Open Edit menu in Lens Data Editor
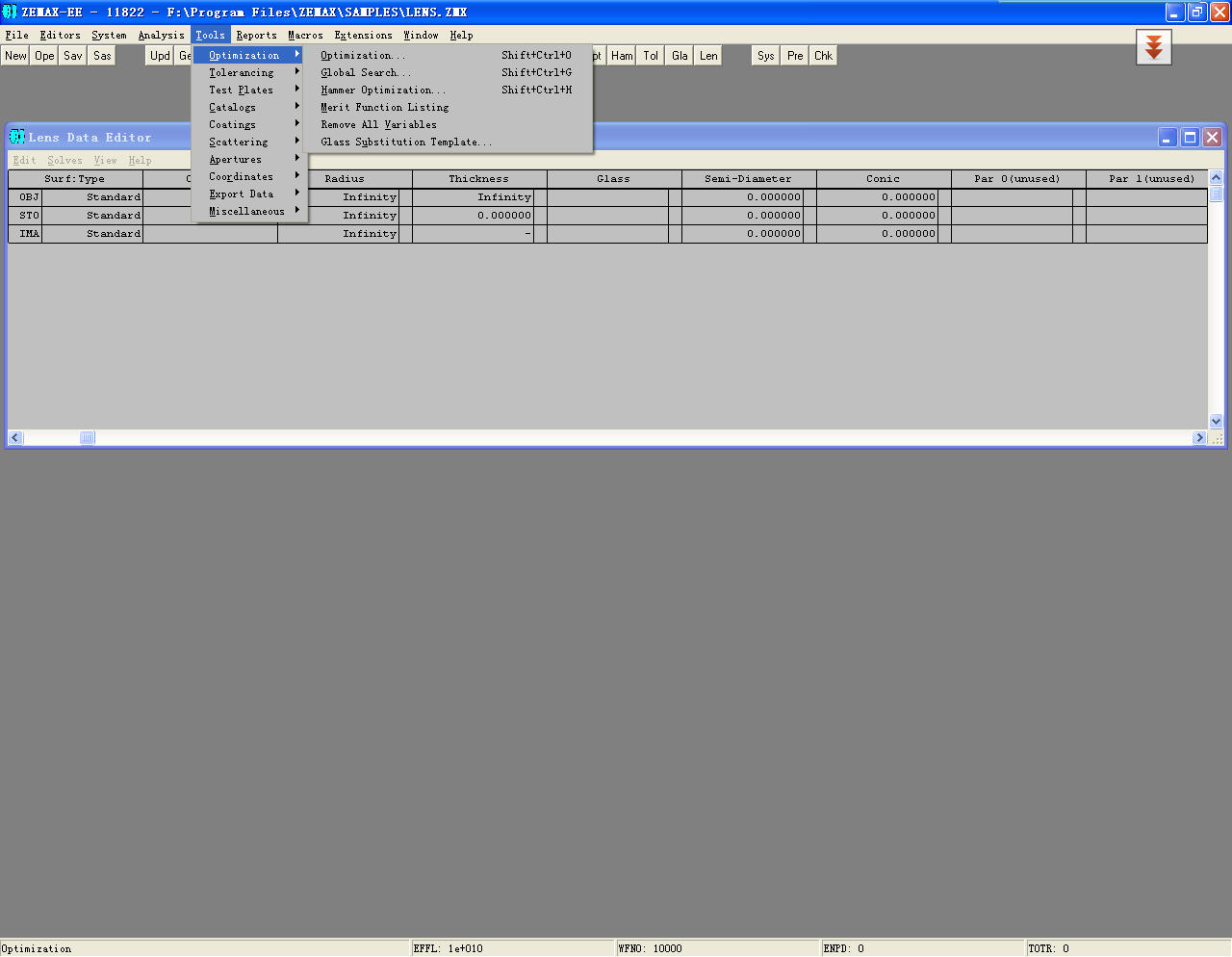1232x957 pixels. pos(24,161)
